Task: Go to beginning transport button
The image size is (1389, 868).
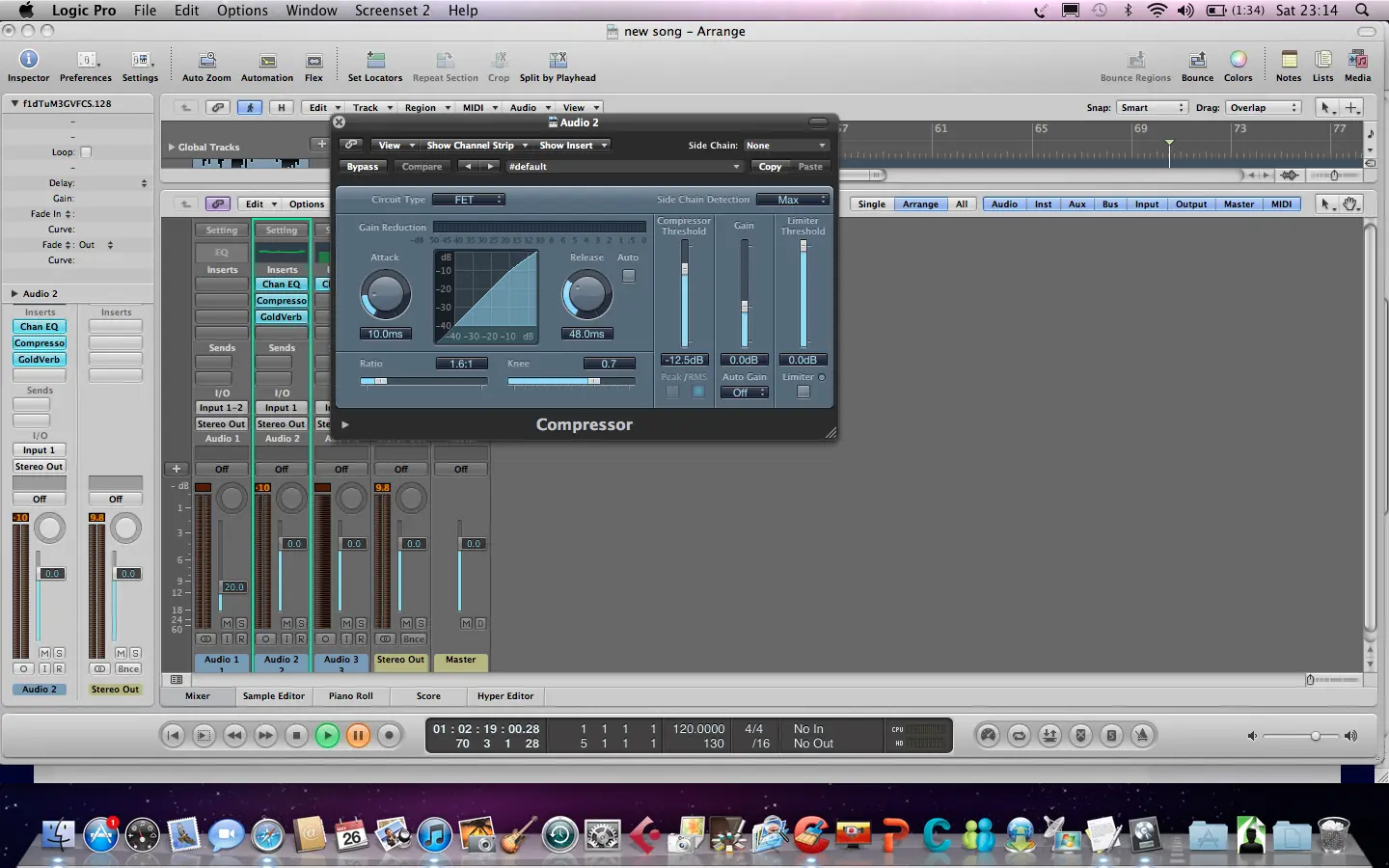Action: coord(173,735)
